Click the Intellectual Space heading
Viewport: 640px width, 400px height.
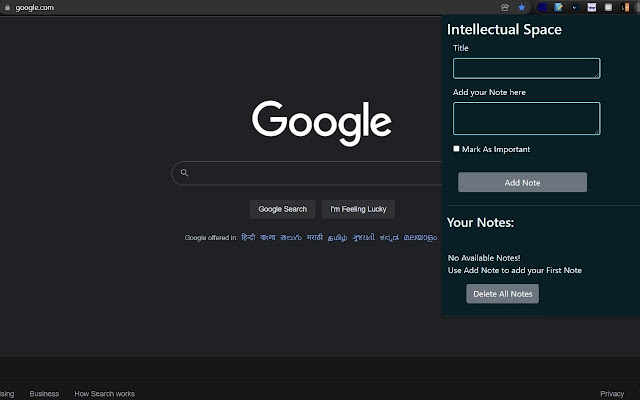pos(504,29)
